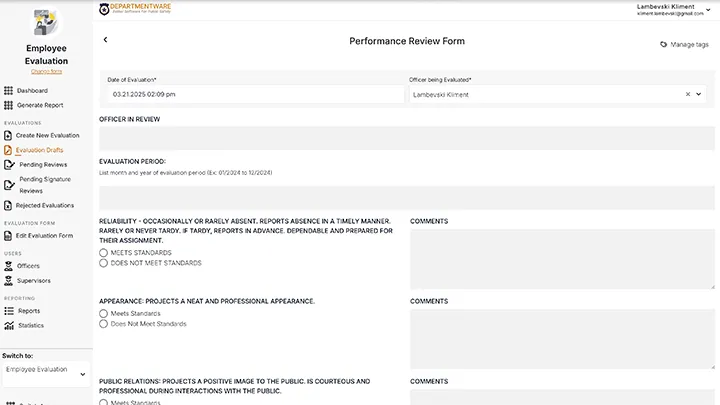Click the Manage tags button

(x=684, y=45)
